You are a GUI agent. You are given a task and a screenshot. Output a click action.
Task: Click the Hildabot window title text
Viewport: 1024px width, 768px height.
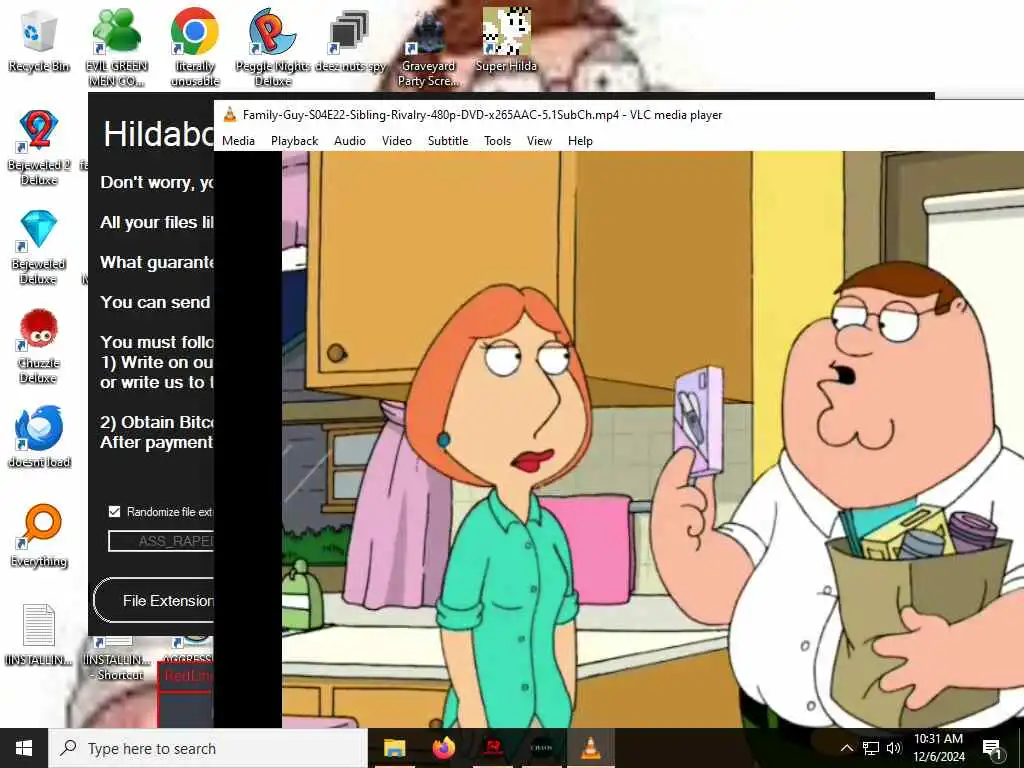coord(158,134)
